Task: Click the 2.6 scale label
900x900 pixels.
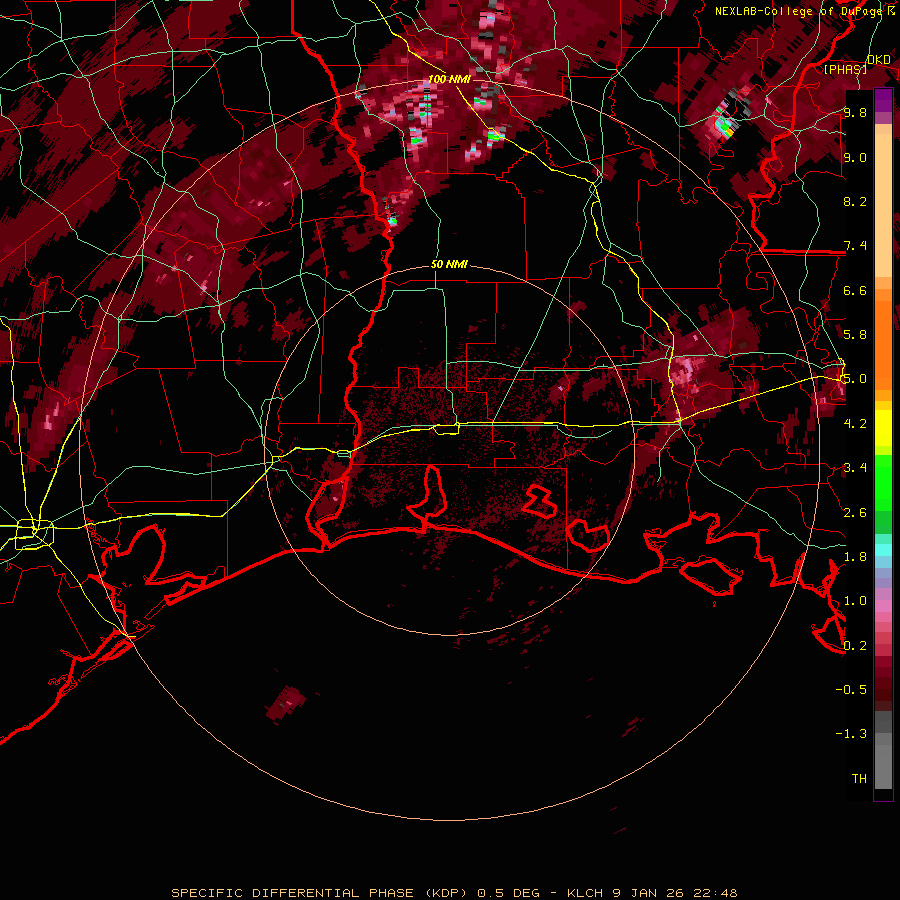Action: (855, 512)
